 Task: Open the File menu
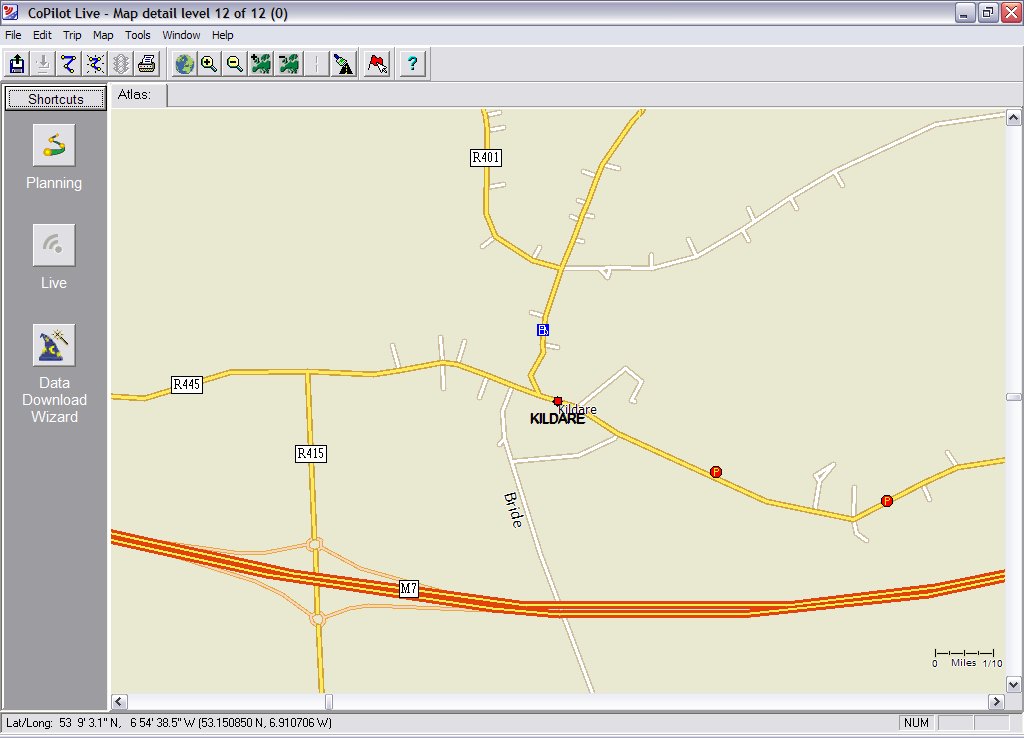(x=13, y=35)
